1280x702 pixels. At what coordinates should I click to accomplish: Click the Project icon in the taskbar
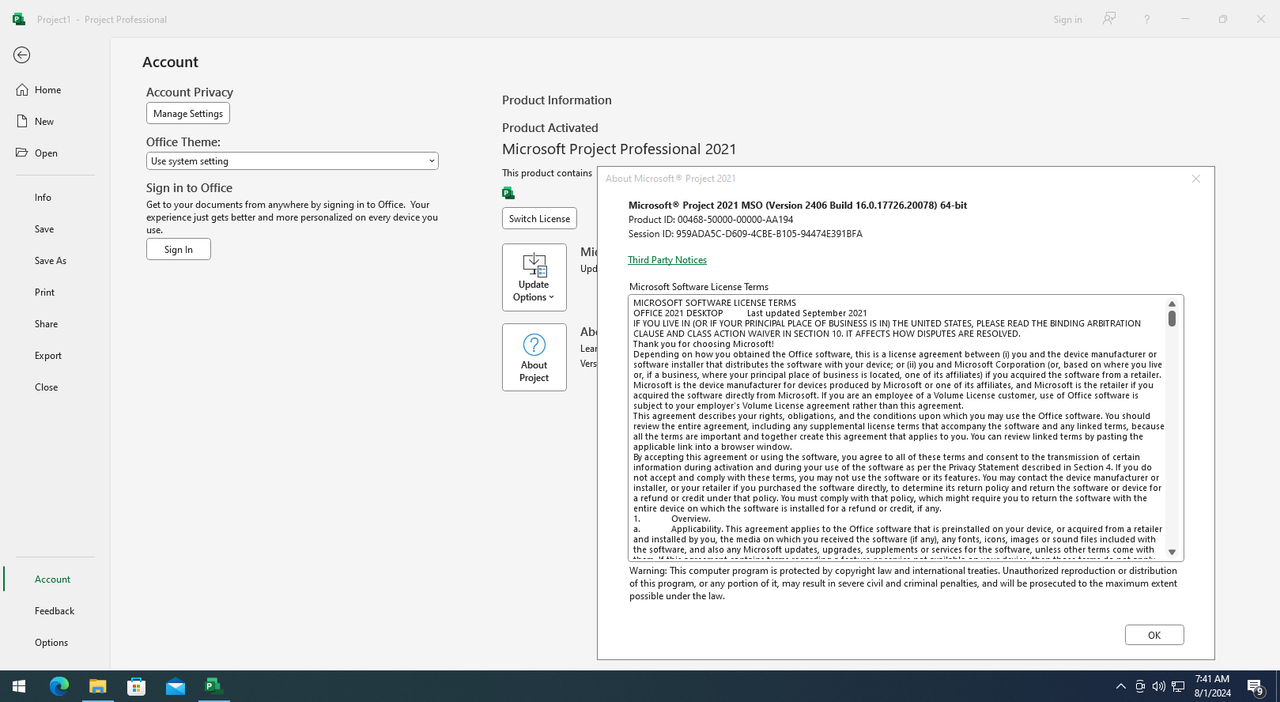[213, 686]
